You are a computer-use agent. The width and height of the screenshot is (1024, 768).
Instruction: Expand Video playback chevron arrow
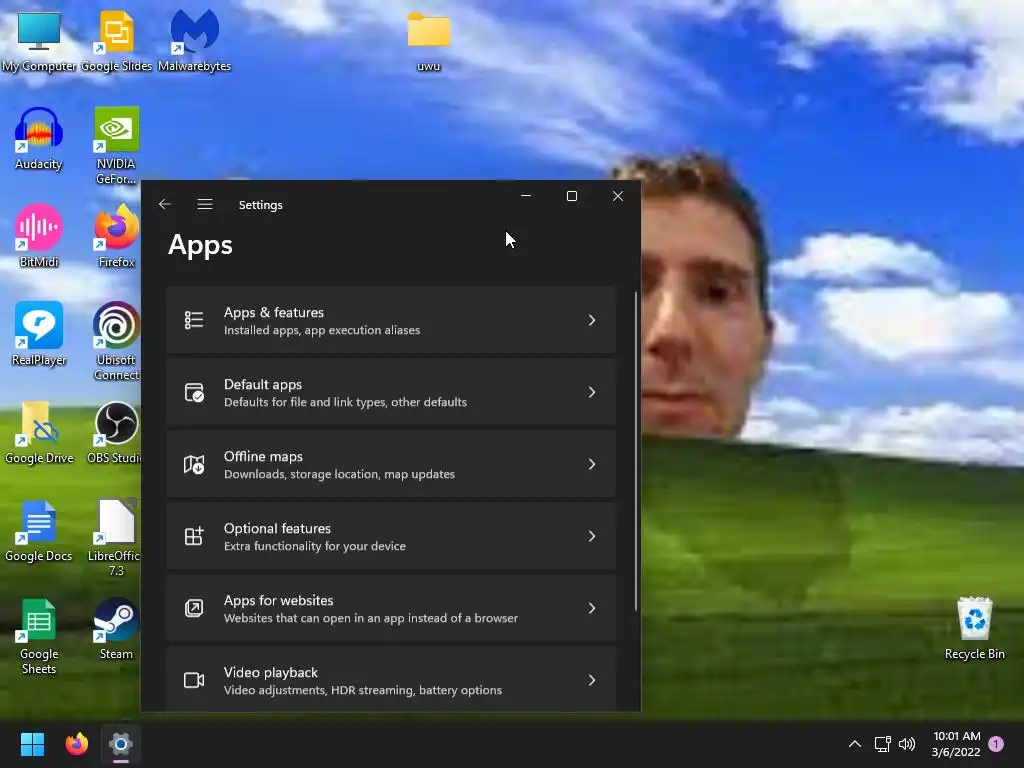tap(592, 680)
